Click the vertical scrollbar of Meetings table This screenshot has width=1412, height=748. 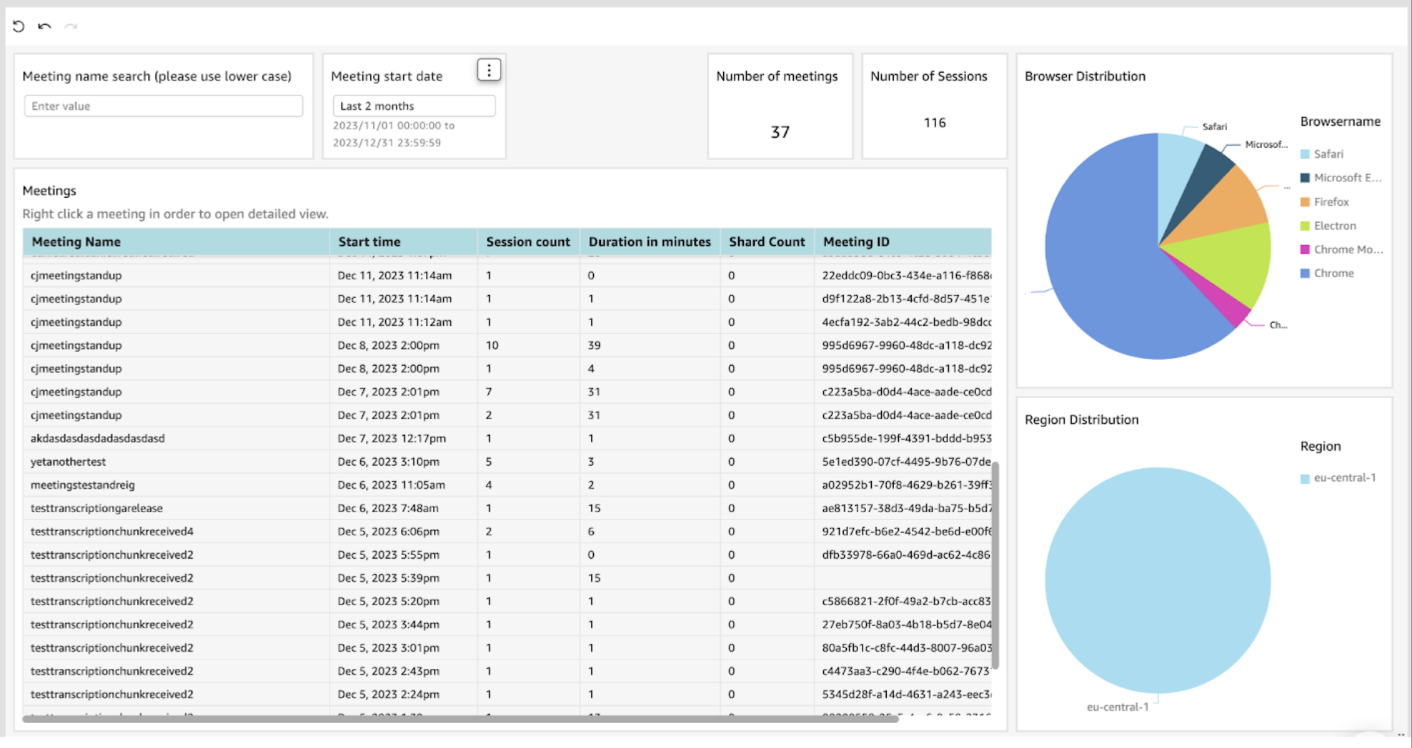[x=995, y=565]
